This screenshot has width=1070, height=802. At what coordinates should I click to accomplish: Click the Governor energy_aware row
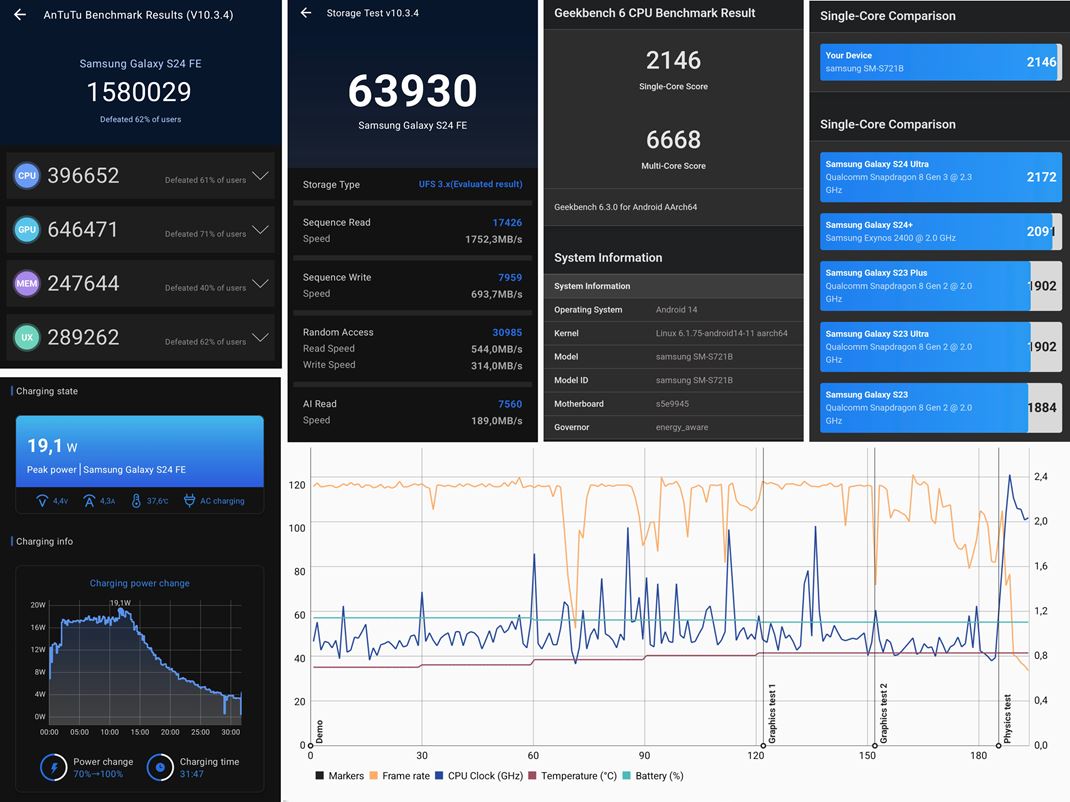tap(674, 427)
